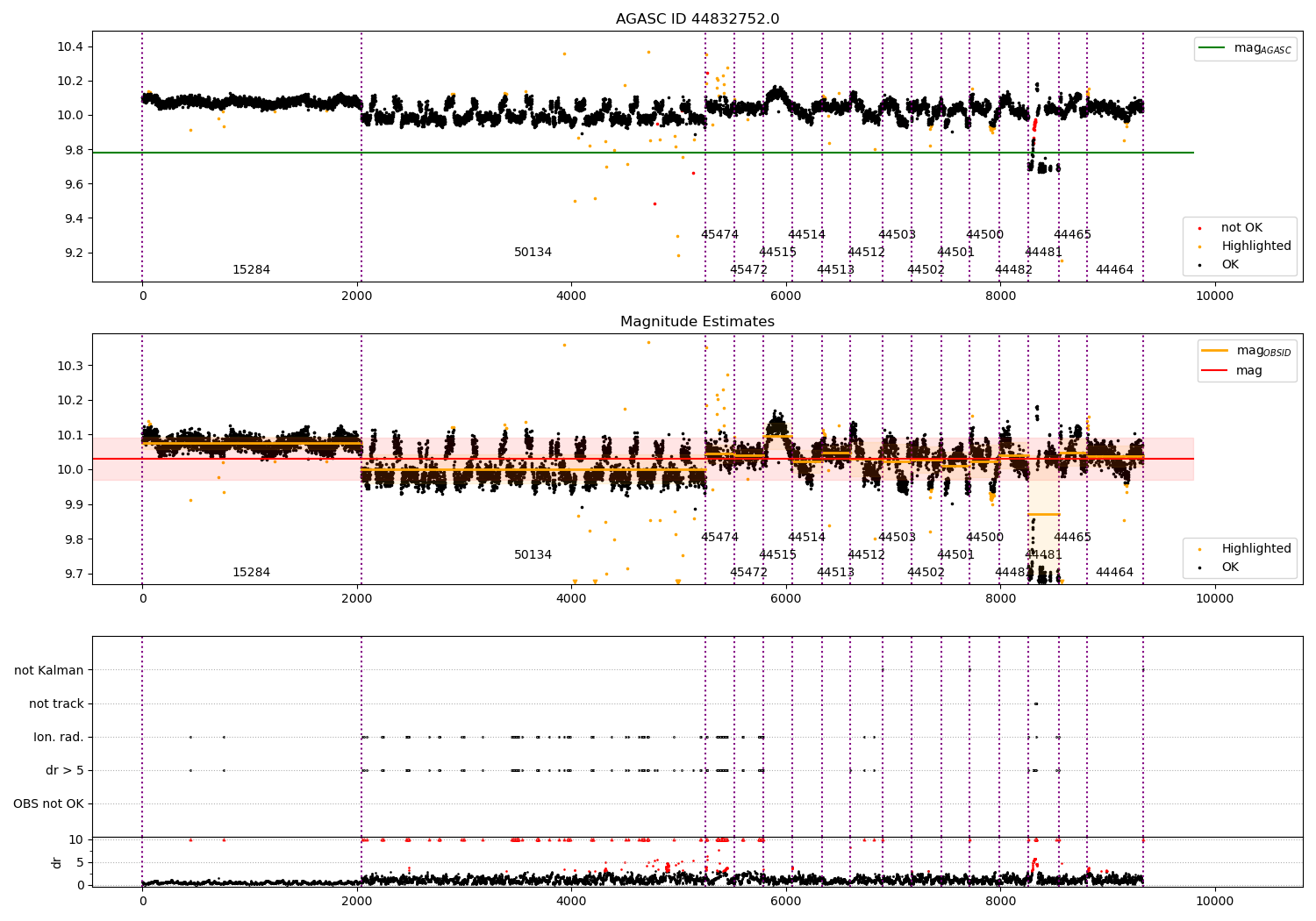Click the 10.3 y-axis tick of Magnitude Estimates

point(70,366)
